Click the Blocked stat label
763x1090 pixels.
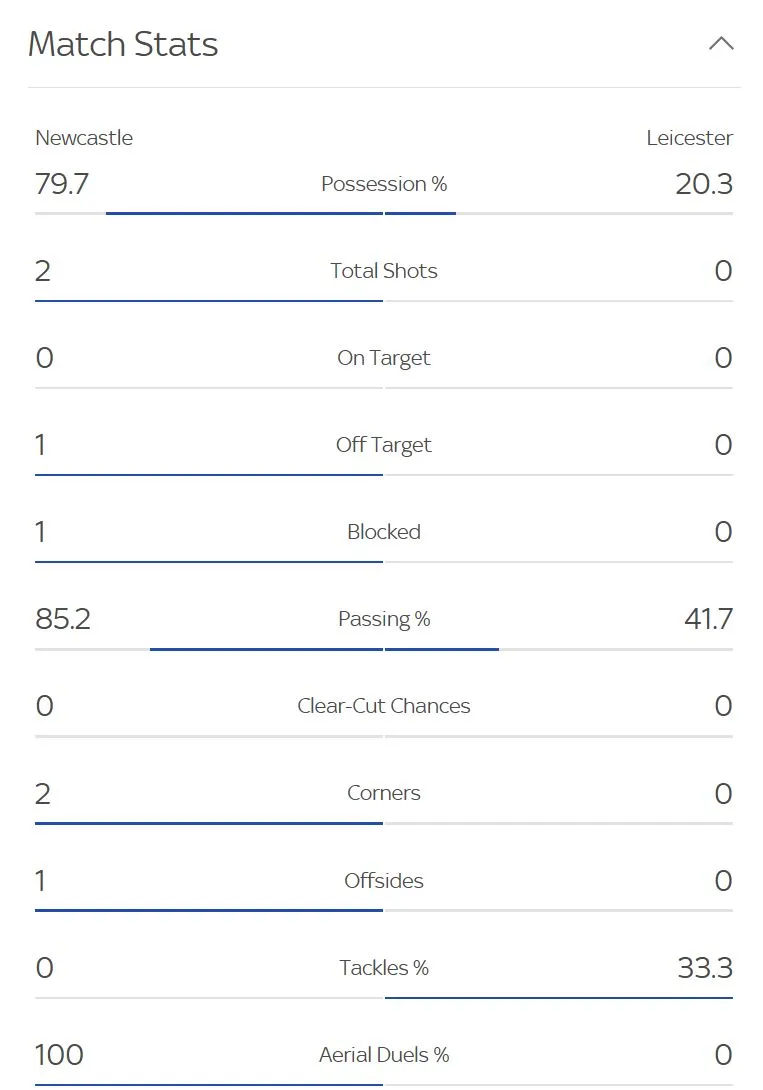384,532
